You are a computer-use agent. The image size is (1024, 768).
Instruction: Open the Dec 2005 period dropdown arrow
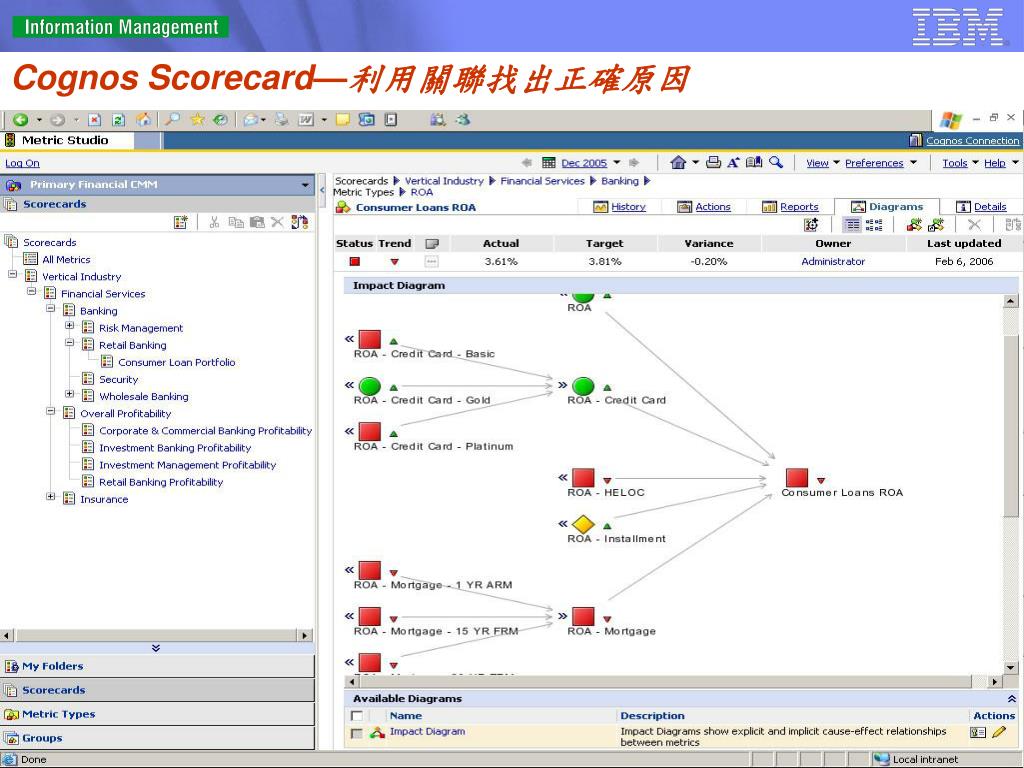[x=616, y=163]
